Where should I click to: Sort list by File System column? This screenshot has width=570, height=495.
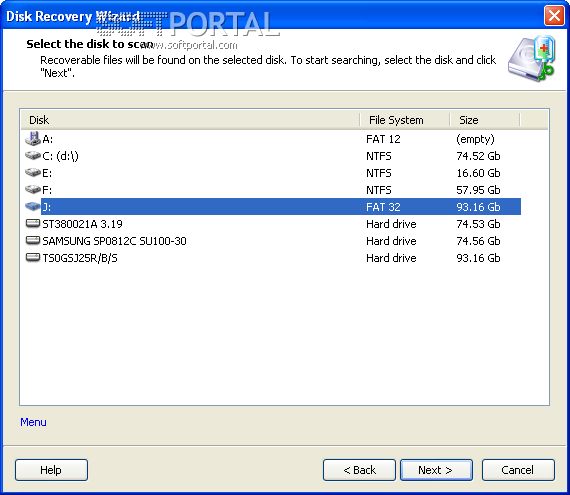[x=405, y=120]
